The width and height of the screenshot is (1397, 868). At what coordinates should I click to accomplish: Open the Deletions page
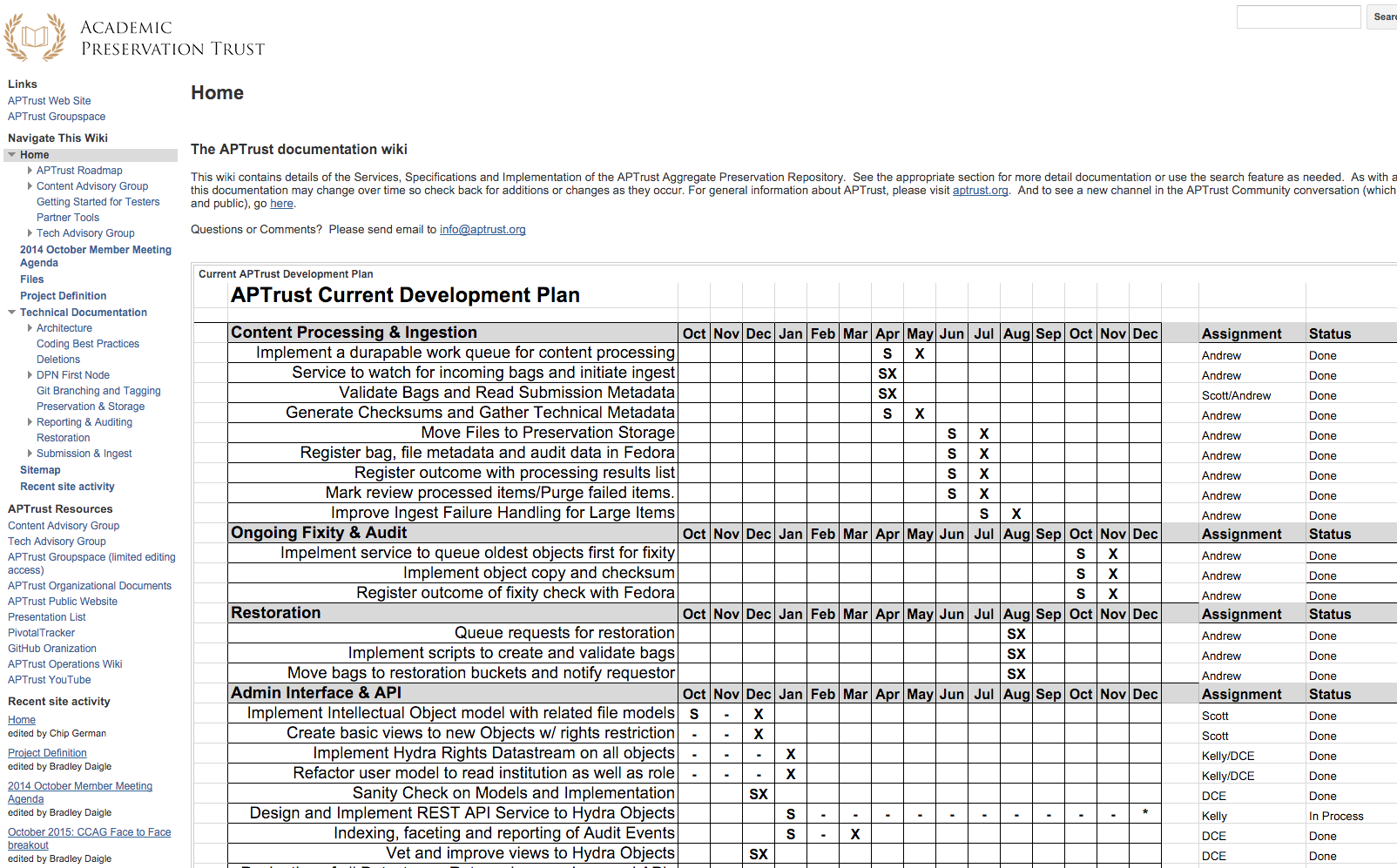pos(58,360)
